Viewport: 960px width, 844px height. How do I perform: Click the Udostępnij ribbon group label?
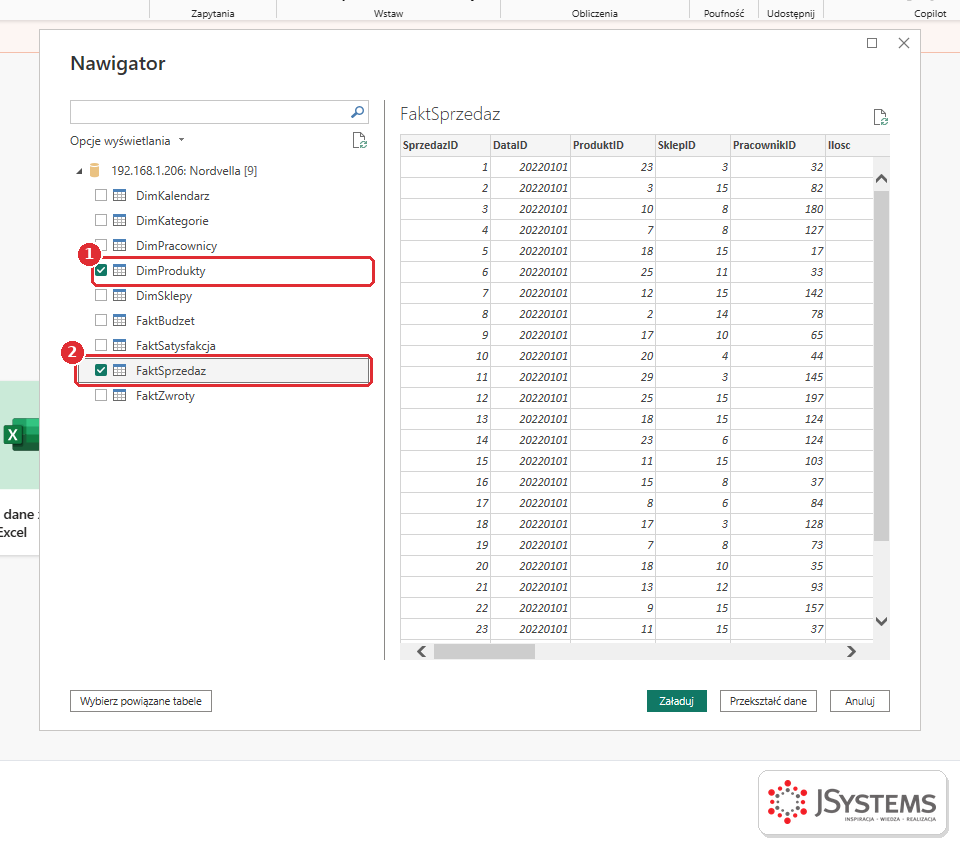790,13
